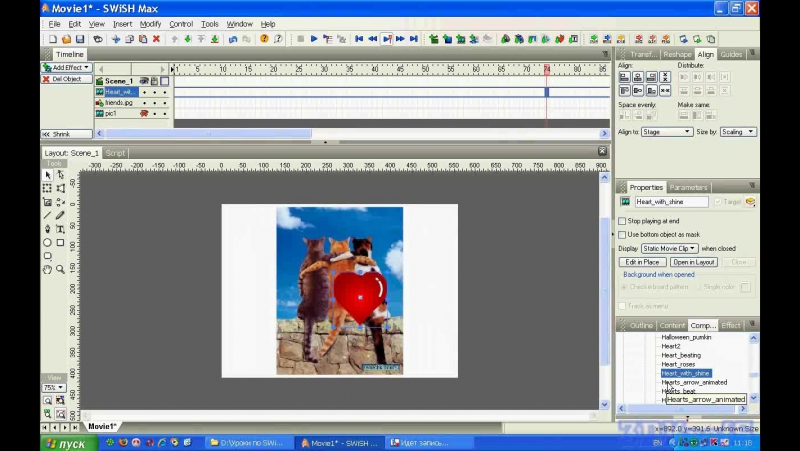
Task: Open the 75% zoom level dropdown
Action: click(53, 388)
